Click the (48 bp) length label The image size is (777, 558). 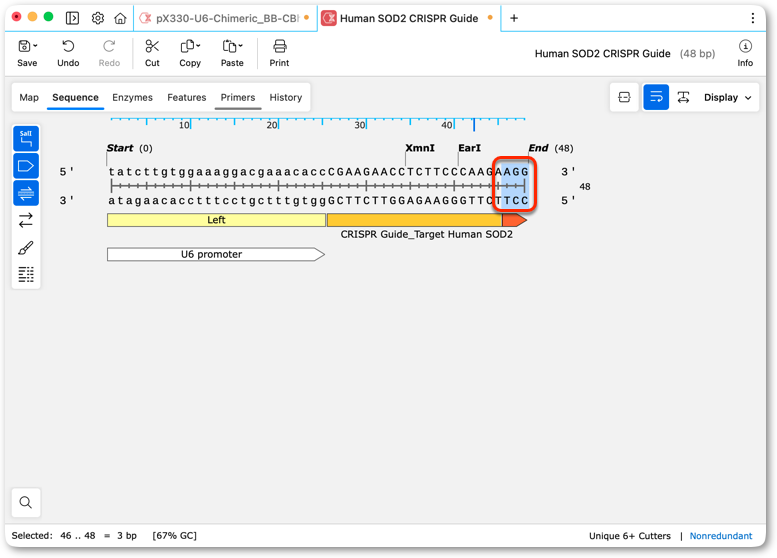[697, 54]
